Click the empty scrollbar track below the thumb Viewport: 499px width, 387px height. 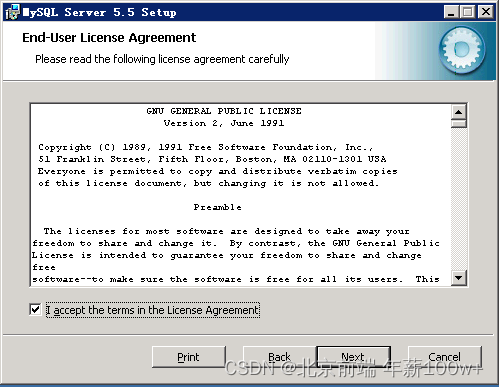point(459,199)
